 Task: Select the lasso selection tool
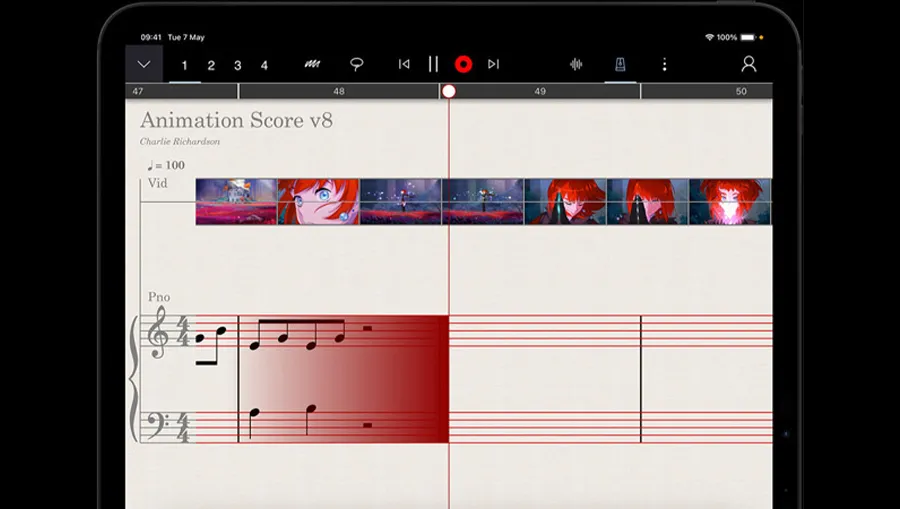356,64
